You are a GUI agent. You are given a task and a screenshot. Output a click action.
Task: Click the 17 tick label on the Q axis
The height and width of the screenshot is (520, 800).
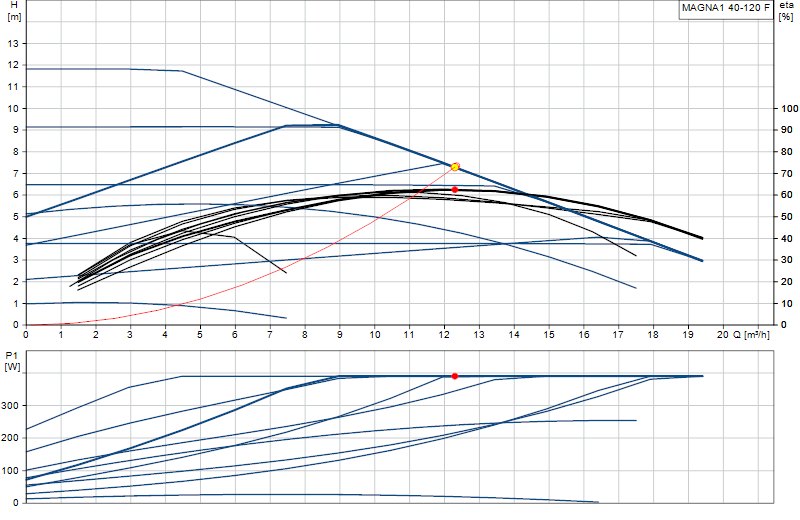[618, 335]
